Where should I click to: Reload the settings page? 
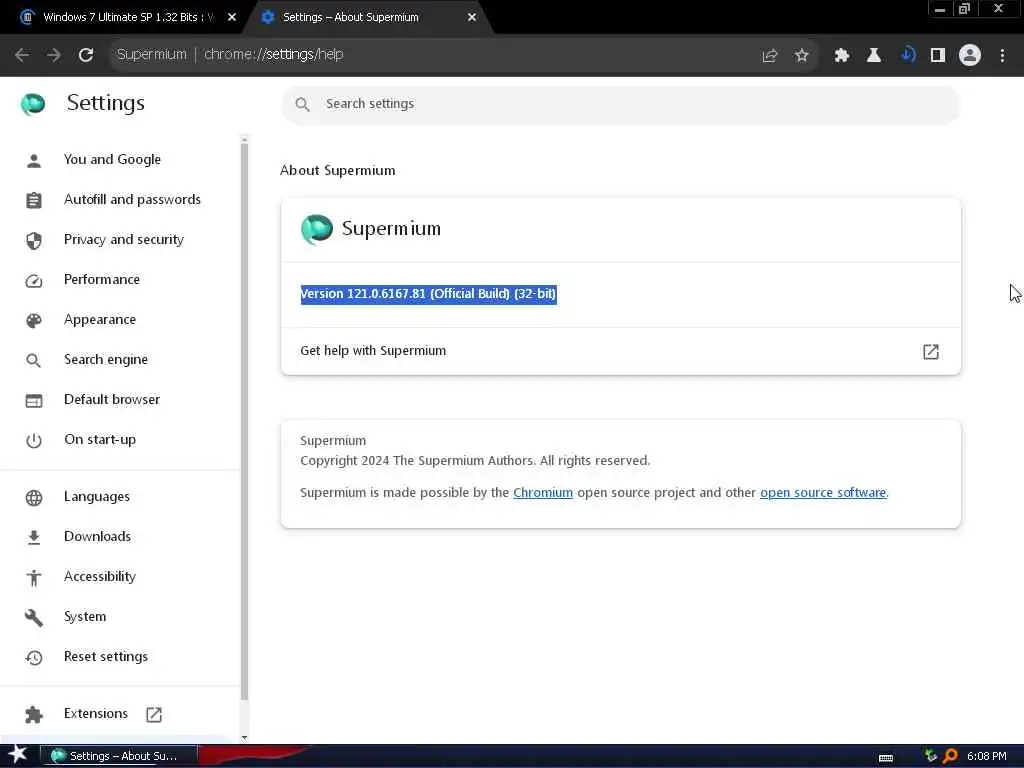click(86, 55)
